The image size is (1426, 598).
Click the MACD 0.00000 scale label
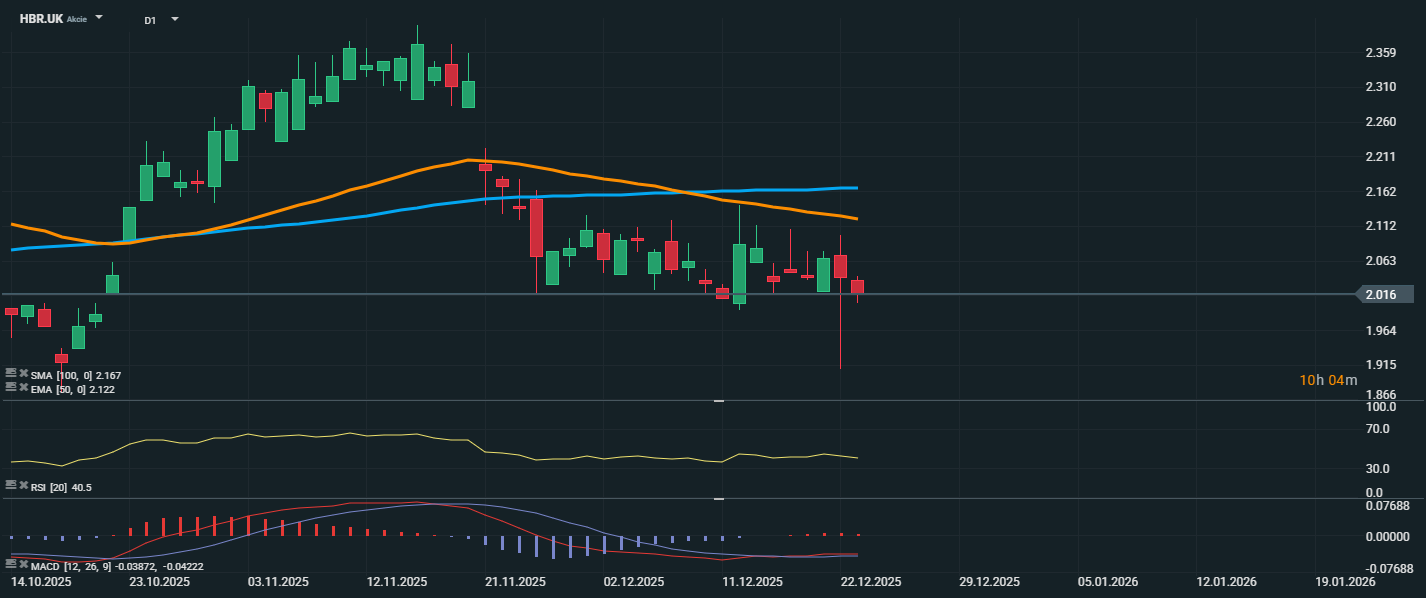[x=1388, y=537]
